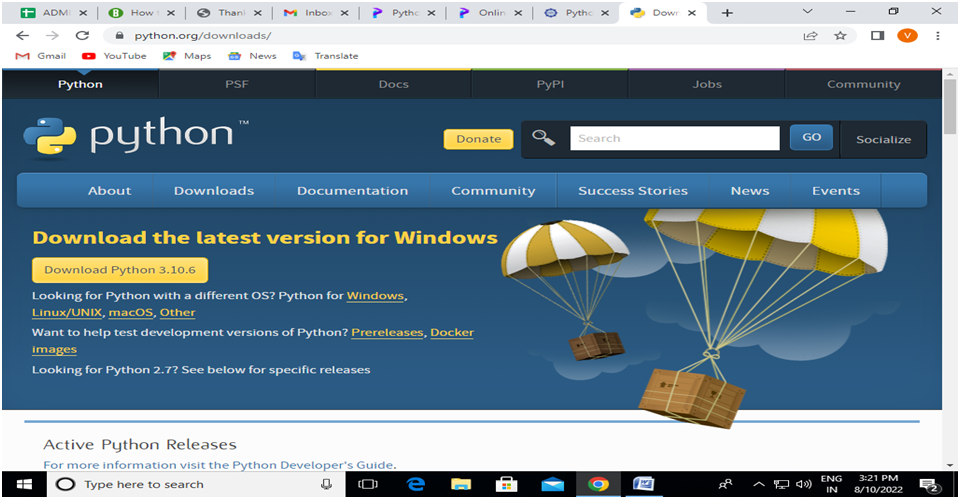Open the orange V profile avatar
Image resolution: width=960 pixels, height=499 pixels.
pos(907,36)
